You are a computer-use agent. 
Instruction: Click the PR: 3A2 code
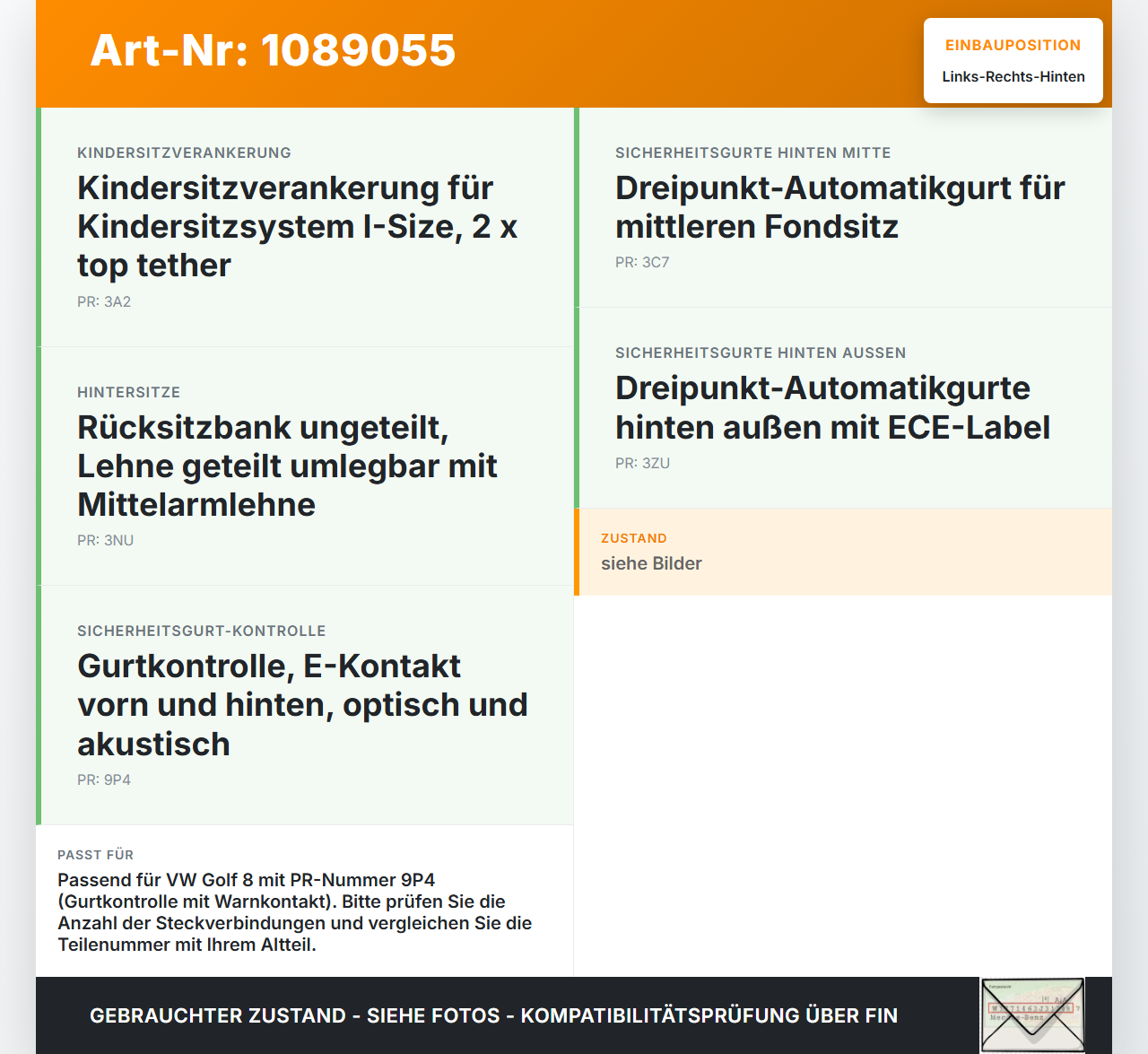click(104, 301)
